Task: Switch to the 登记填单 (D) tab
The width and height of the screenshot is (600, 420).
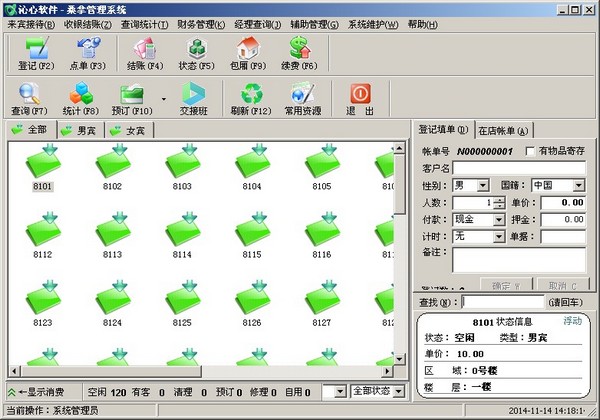Action: coord(443,130)
